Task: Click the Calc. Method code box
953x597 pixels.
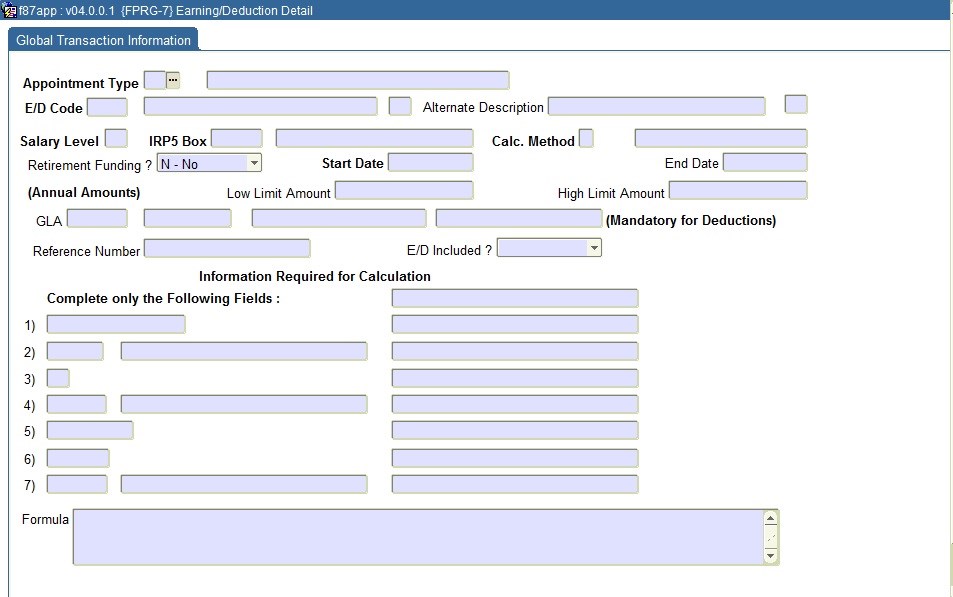Action: point(586,139)
